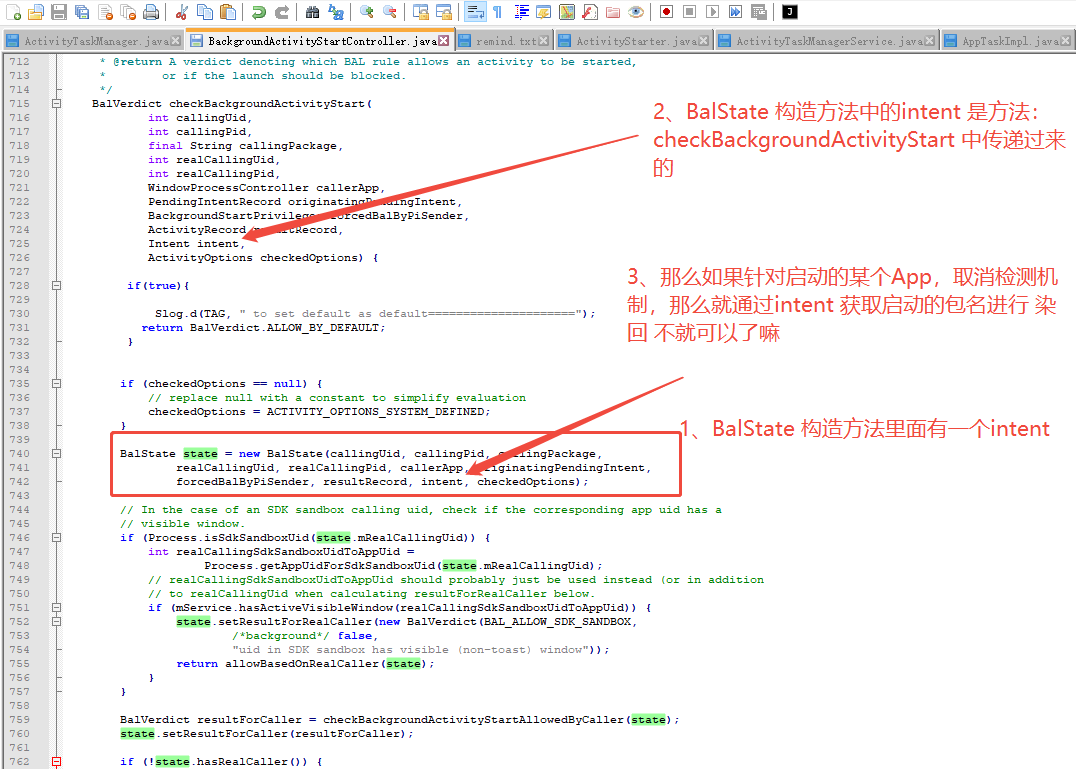Close all documents via toolbar
Viewport: 1076px width, 769px height.
pos(128,12)
